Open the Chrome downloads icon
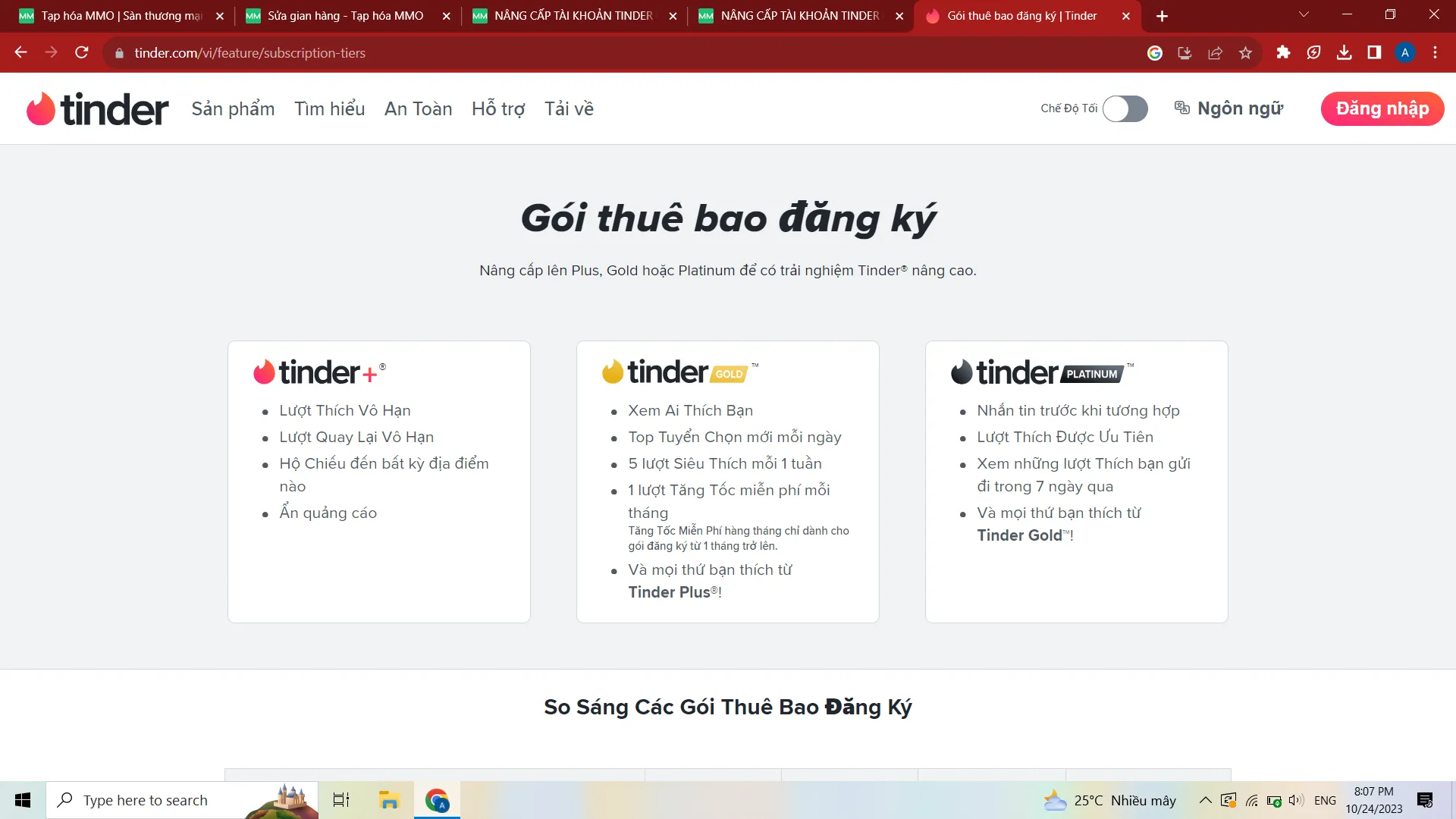This screenshot has width=1456, height=819. [x=1344, y=52]
